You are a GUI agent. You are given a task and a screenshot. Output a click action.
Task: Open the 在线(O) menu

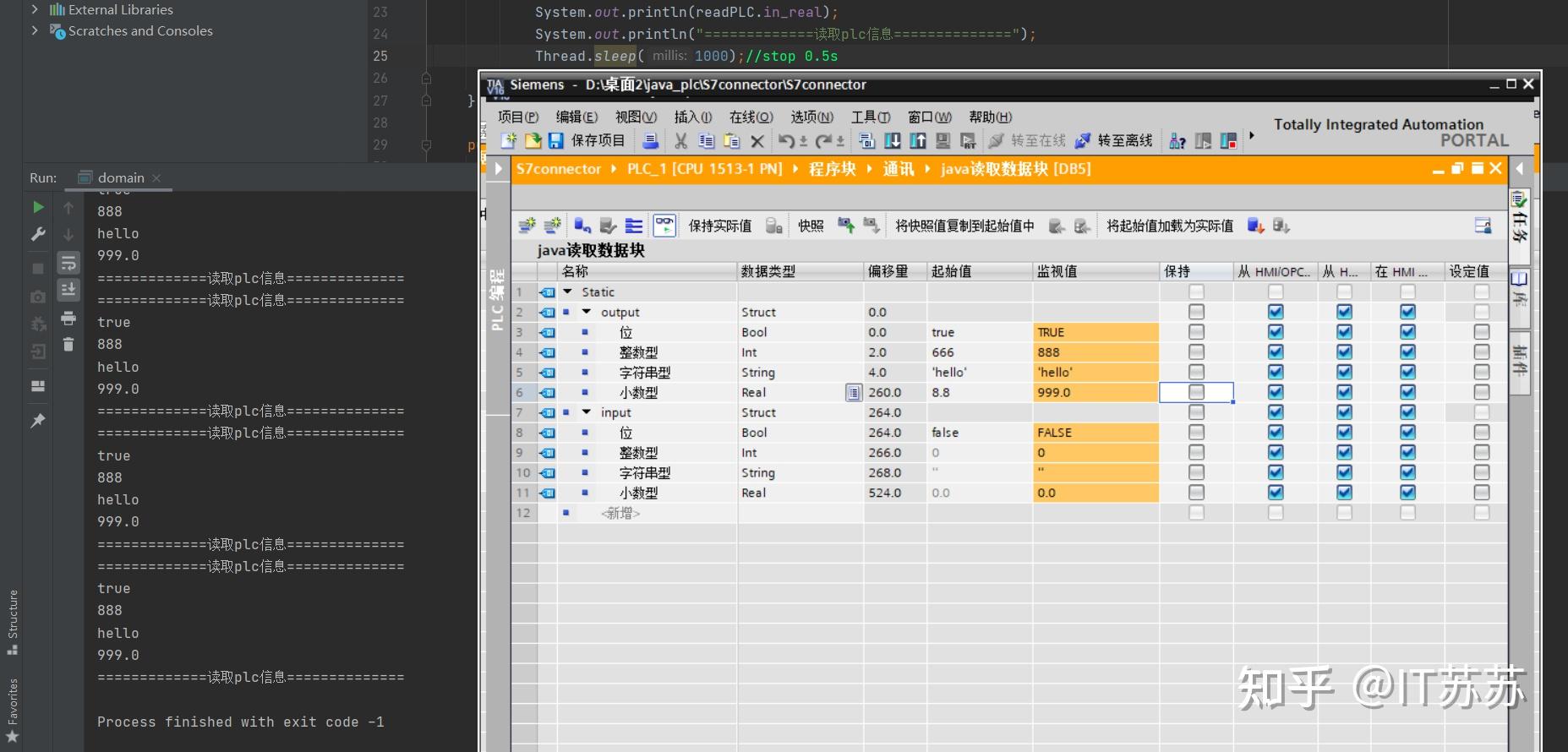tap(751, 117)
